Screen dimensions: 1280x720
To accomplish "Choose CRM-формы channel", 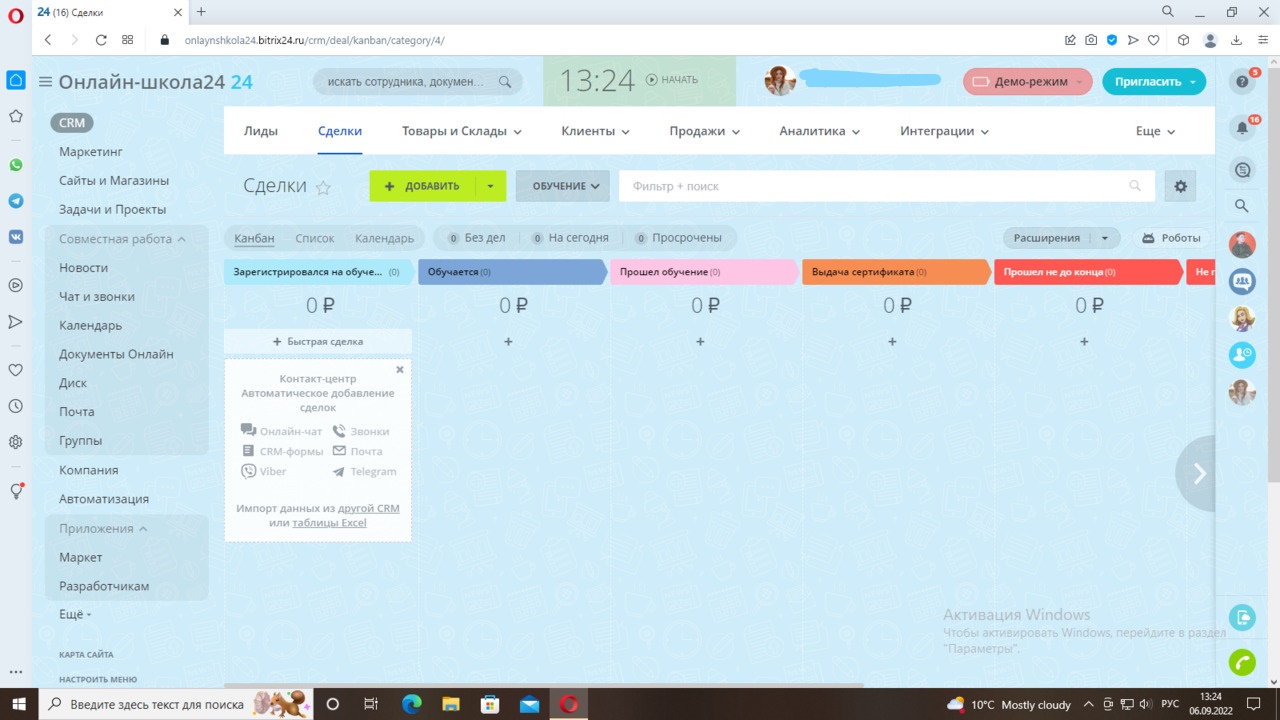I will [282, 451].
